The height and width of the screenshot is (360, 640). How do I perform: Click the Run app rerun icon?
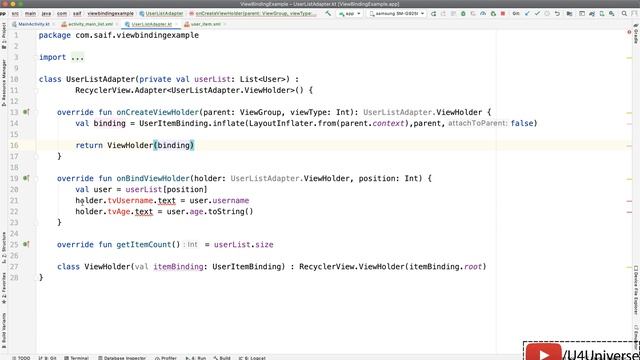[433, 13]
